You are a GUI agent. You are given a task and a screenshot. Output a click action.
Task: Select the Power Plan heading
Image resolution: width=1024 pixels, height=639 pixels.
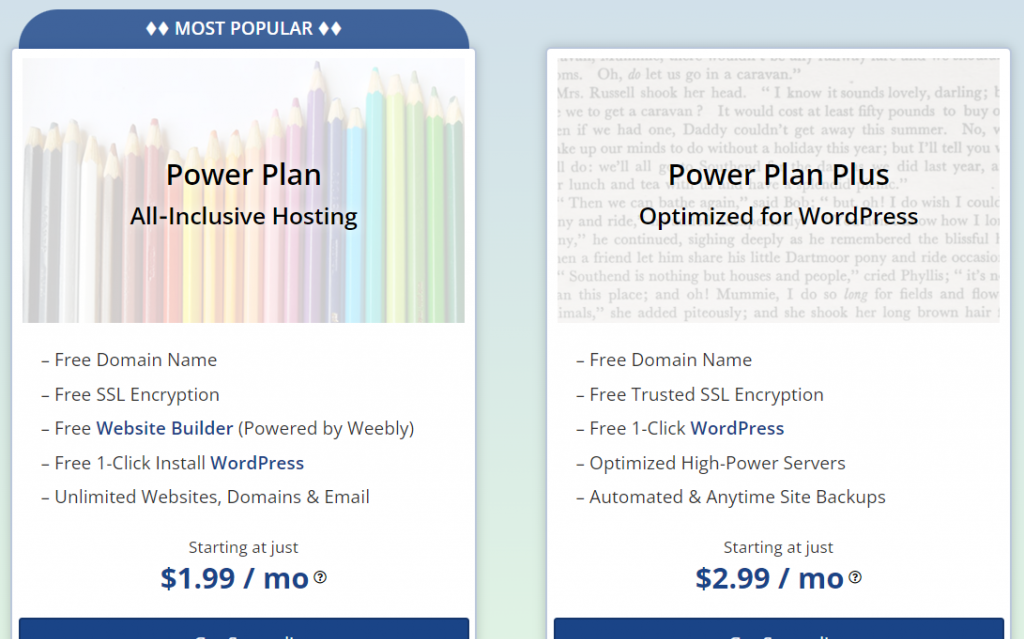(244, 174)
